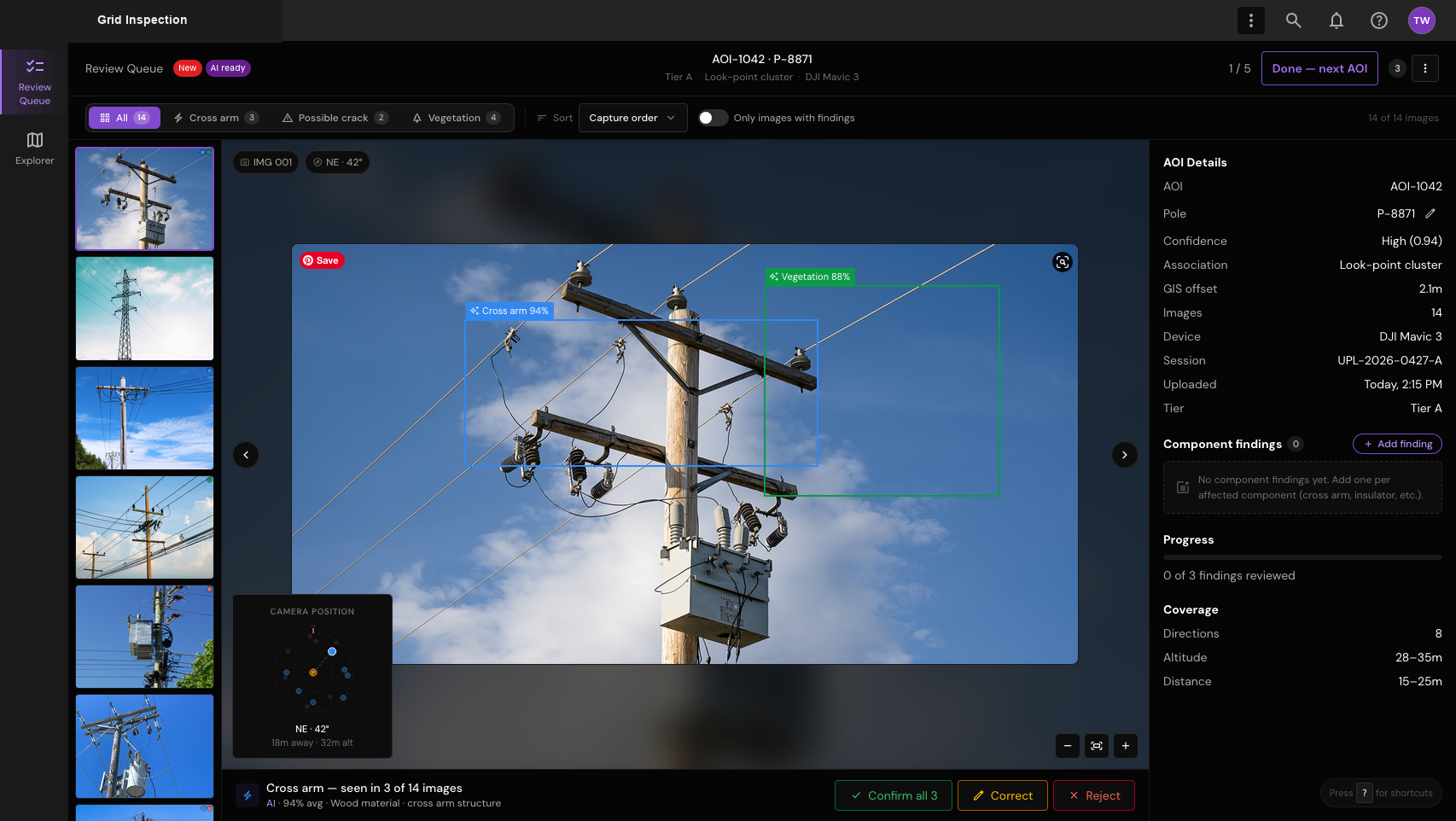Click the findings progress bar
This screenshot has width=1456, height=821.
click(x=1302, y=557)
